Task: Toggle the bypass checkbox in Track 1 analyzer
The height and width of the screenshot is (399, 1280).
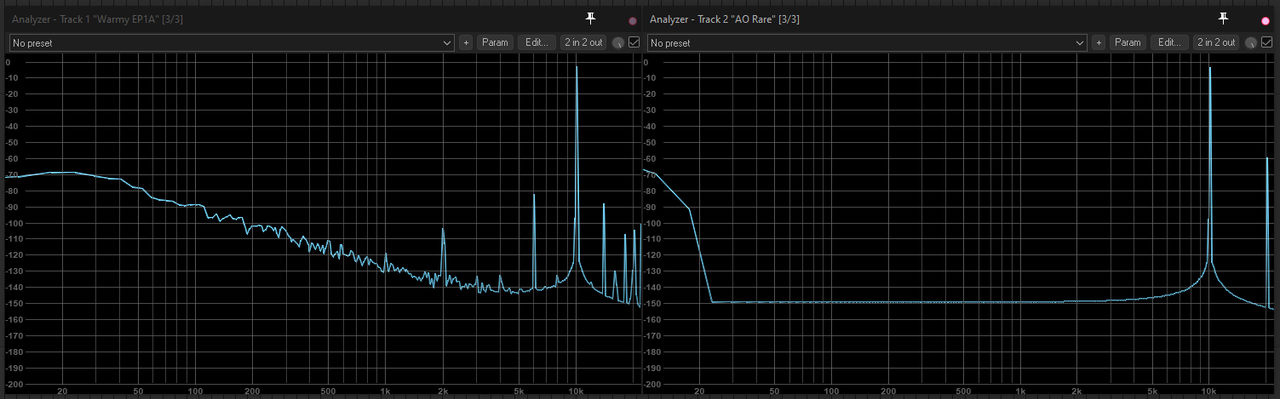Action: click(633, 43)
